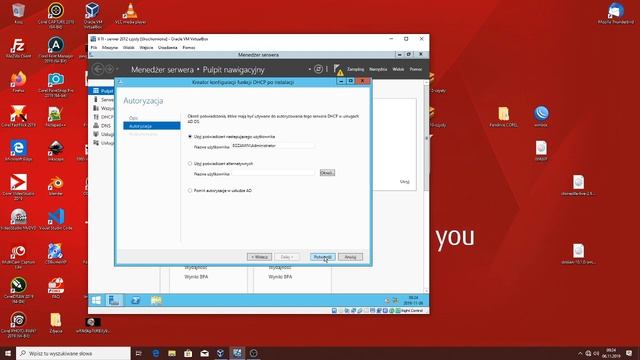Open the Widok menu in VirtualBox menu bar
This screenshot has height=360, width=640.
pyautogui.click(x=129, y=48)
